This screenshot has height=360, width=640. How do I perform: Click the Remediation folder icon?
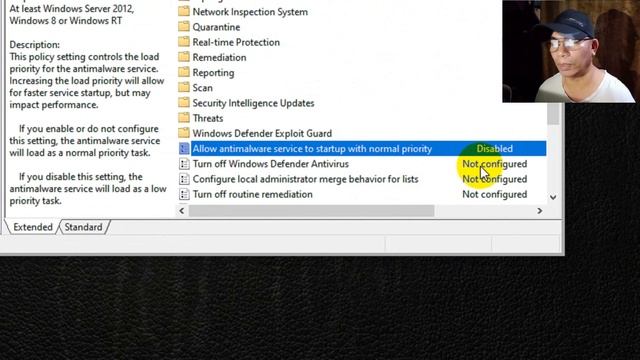(x=184, y=57)
